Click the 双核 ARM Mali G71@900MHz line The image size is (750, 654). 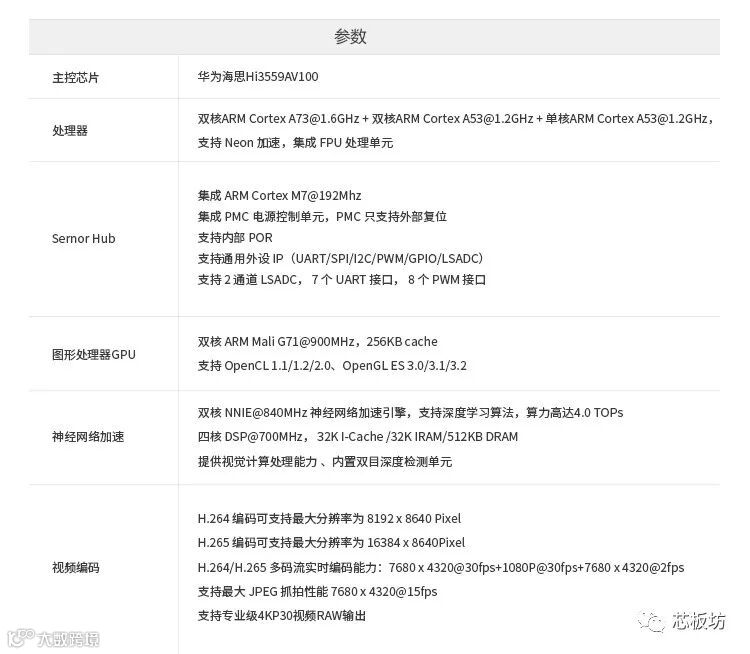coord(318,342)
